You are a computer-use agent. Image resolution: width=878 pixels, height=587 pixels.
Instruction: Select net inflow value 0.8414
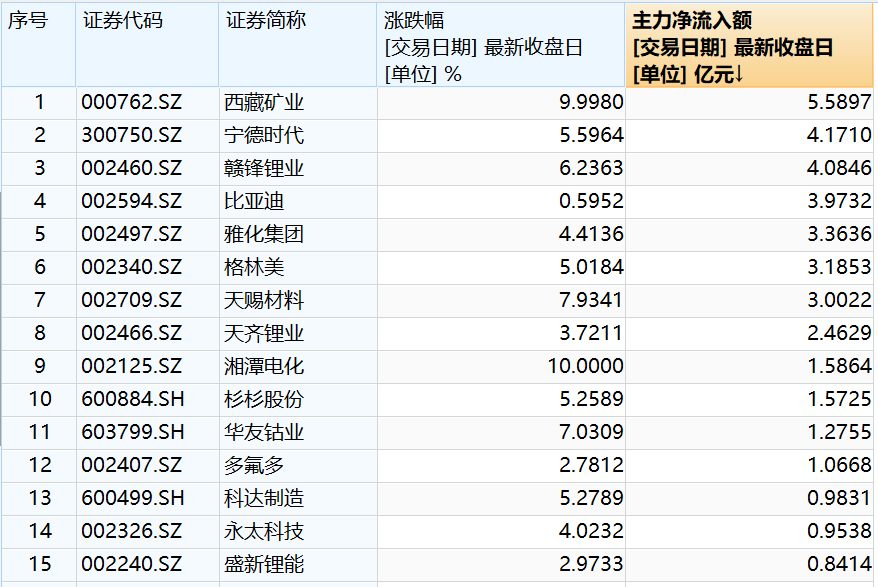tap(839, 565)
